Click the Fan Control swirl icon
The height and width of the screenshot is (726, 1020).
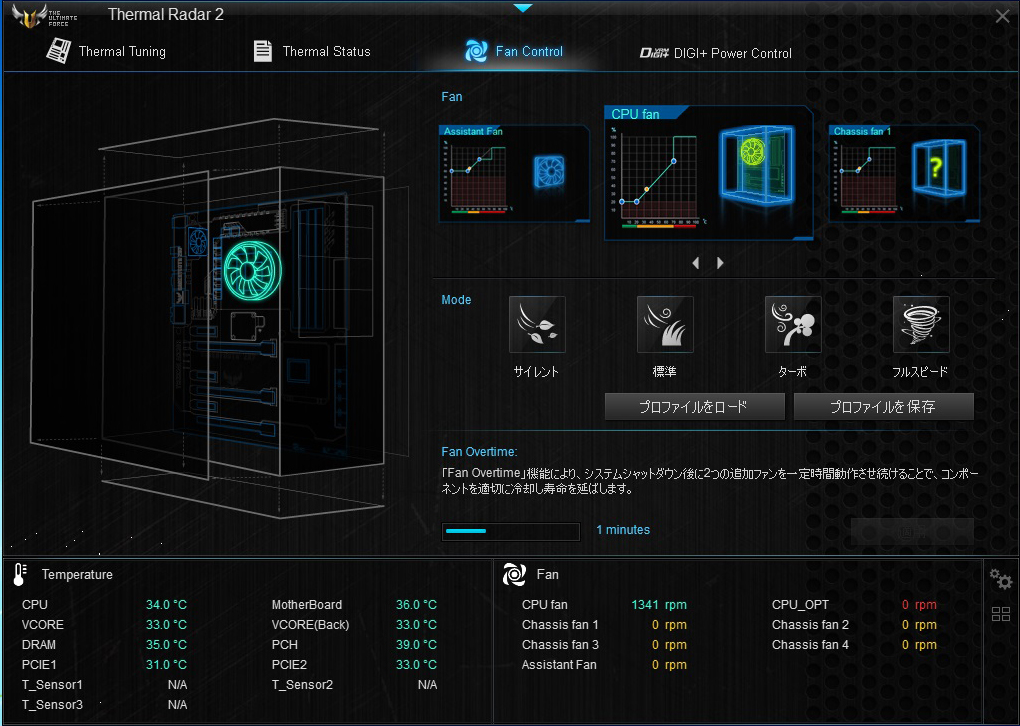(x=476, y=51)
